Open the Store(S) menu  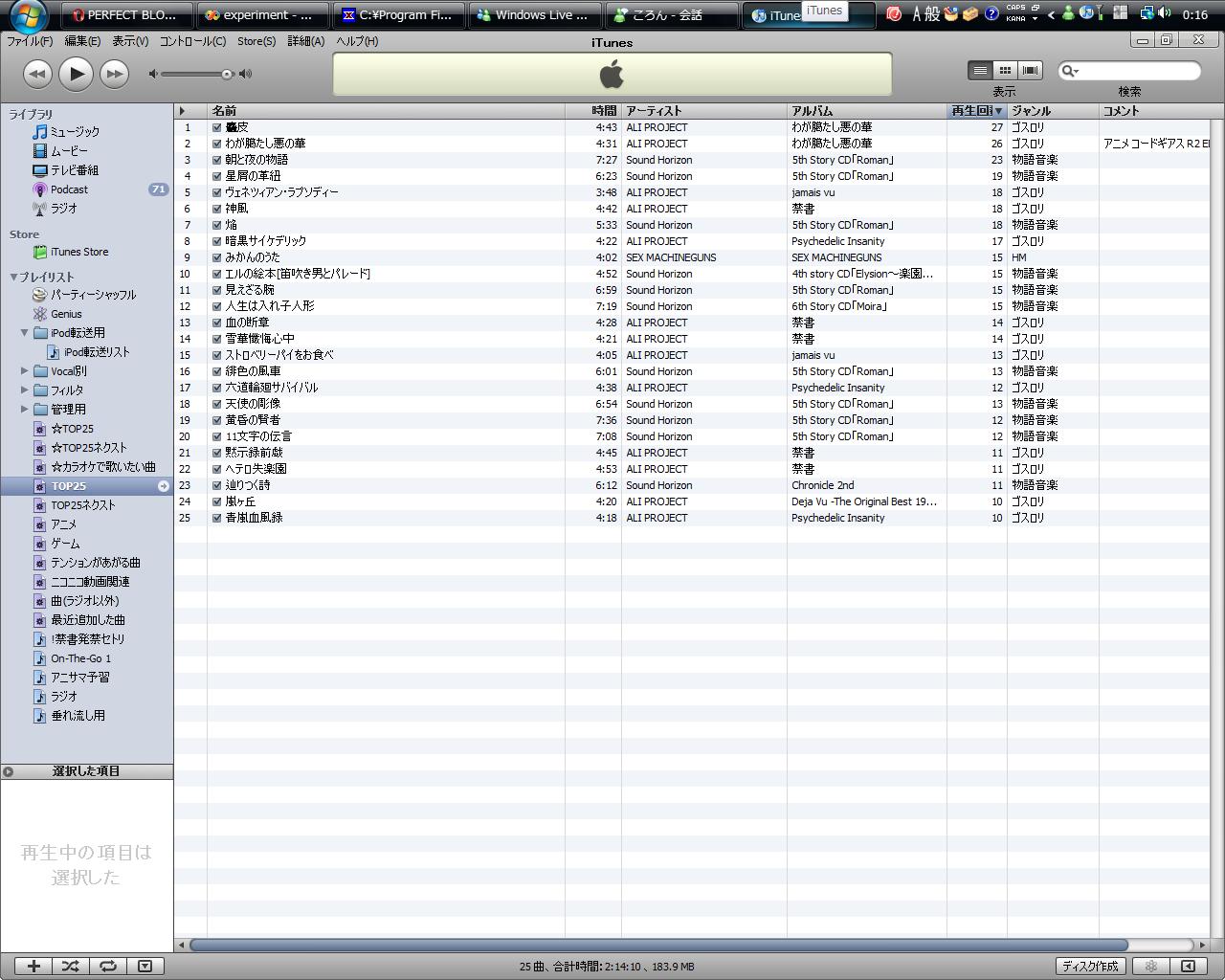(x=256, y=42)
